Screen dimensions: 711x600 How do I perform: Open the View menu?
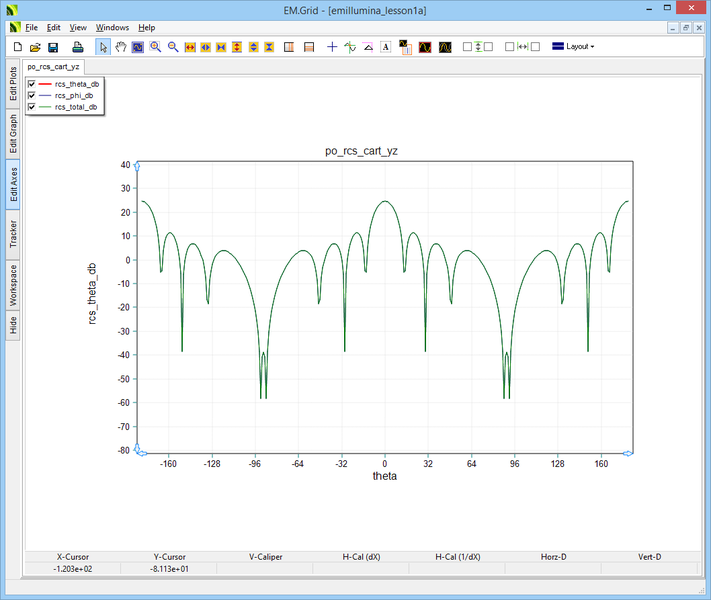(x=78, y=28)
